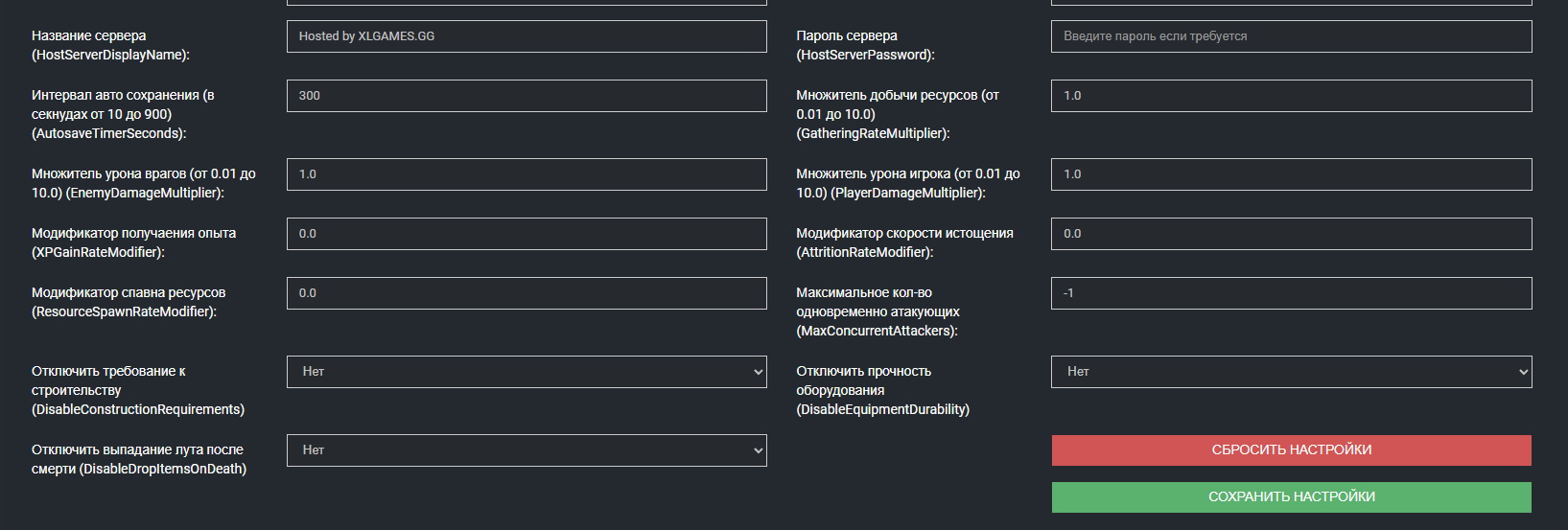Focus the PlayerDamageMultiplier input field
The image size is (1568, 530).
pyautogui.click(x=1291, y=174)
